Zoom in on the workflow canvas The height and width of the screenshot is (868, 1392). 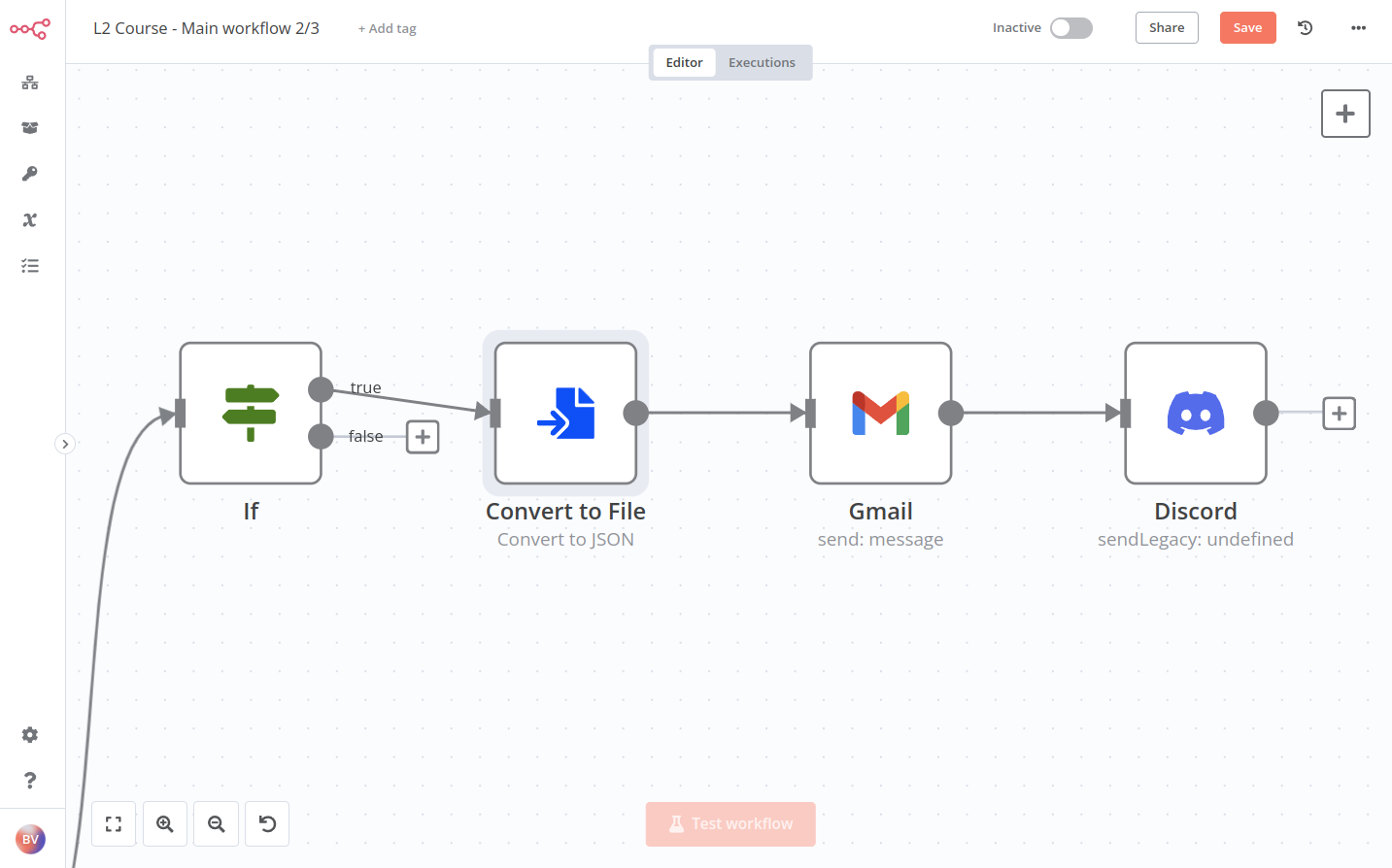pos(164,823)
